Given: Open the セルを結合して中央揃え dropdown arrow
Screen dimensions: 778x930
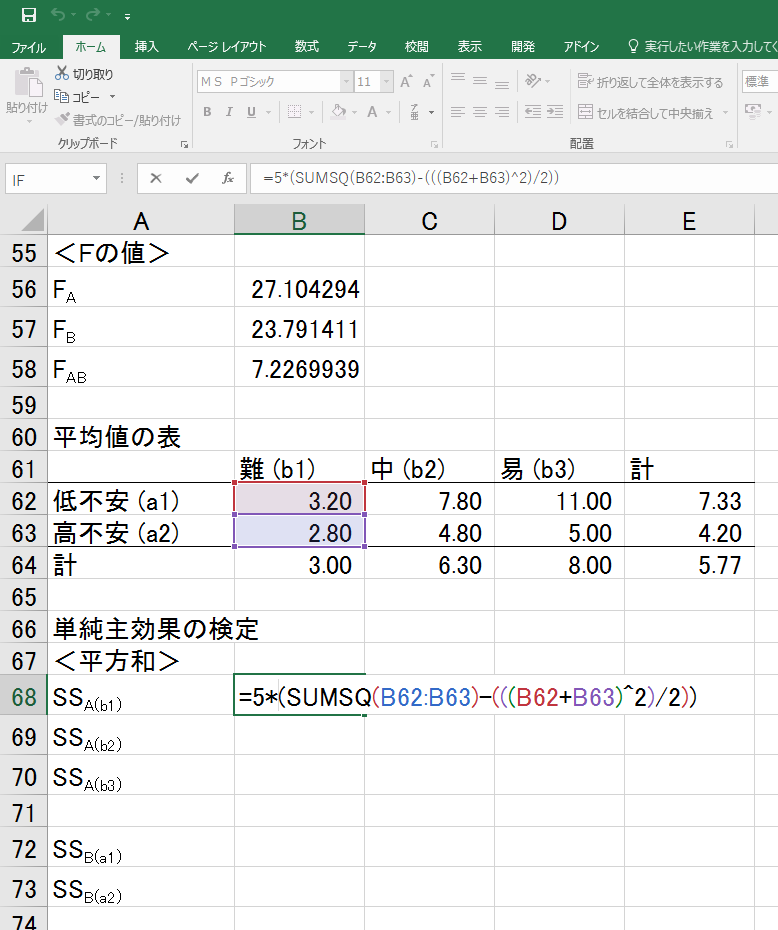Looking at the screenshot, I should point(725,113).
